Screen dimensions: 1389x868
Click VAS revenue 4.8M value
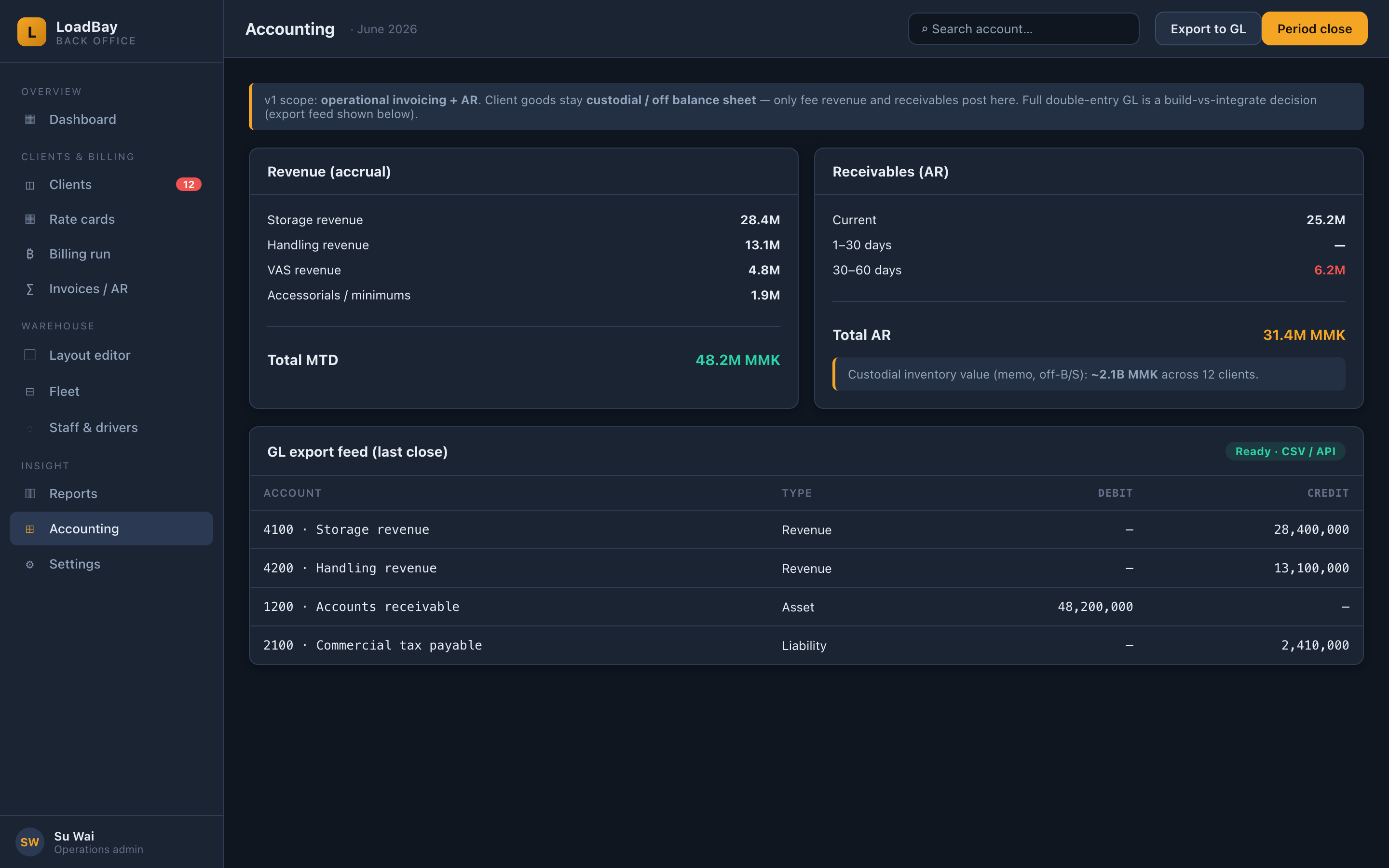[x=764, y=270]
